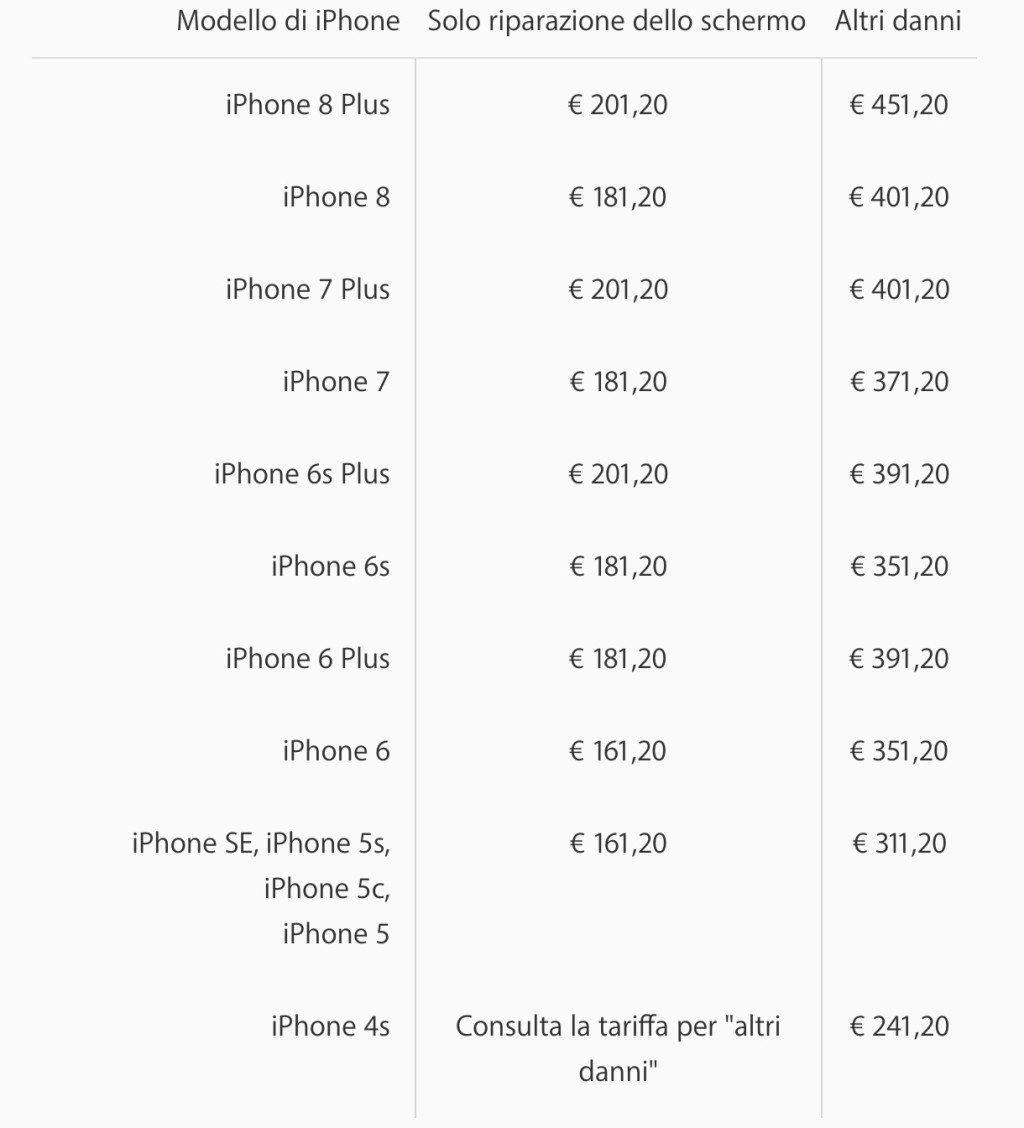
Task: Click the € 241,20 price for iPhone 4s
Action: (899, 1027)
